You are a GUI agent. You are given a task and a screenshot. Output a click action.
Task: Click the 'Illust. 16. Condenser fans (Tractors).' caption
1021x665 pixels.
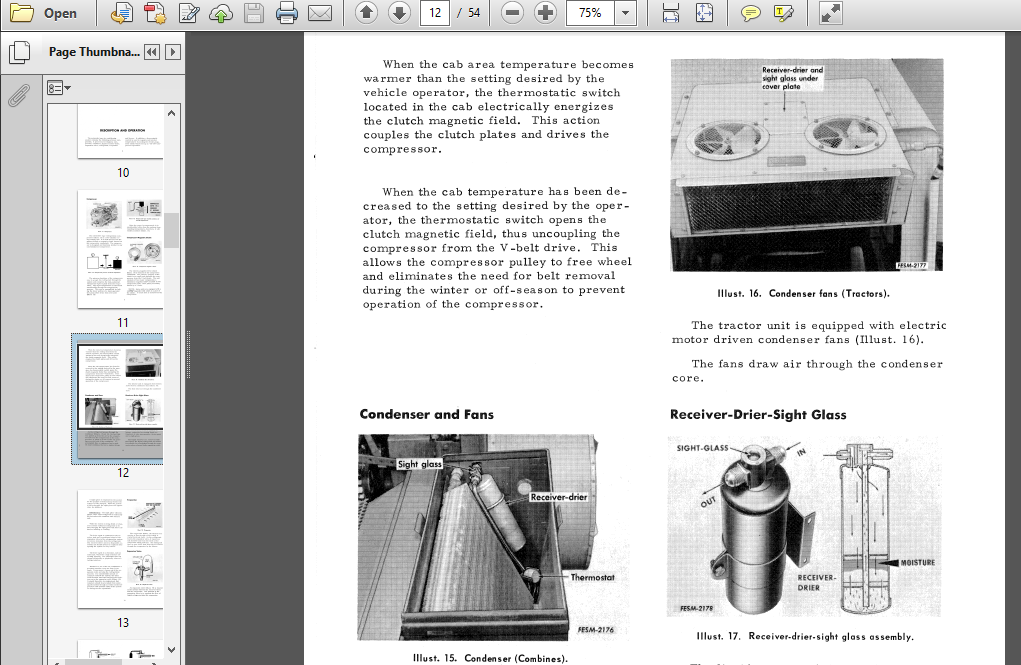tap(804, 294)
